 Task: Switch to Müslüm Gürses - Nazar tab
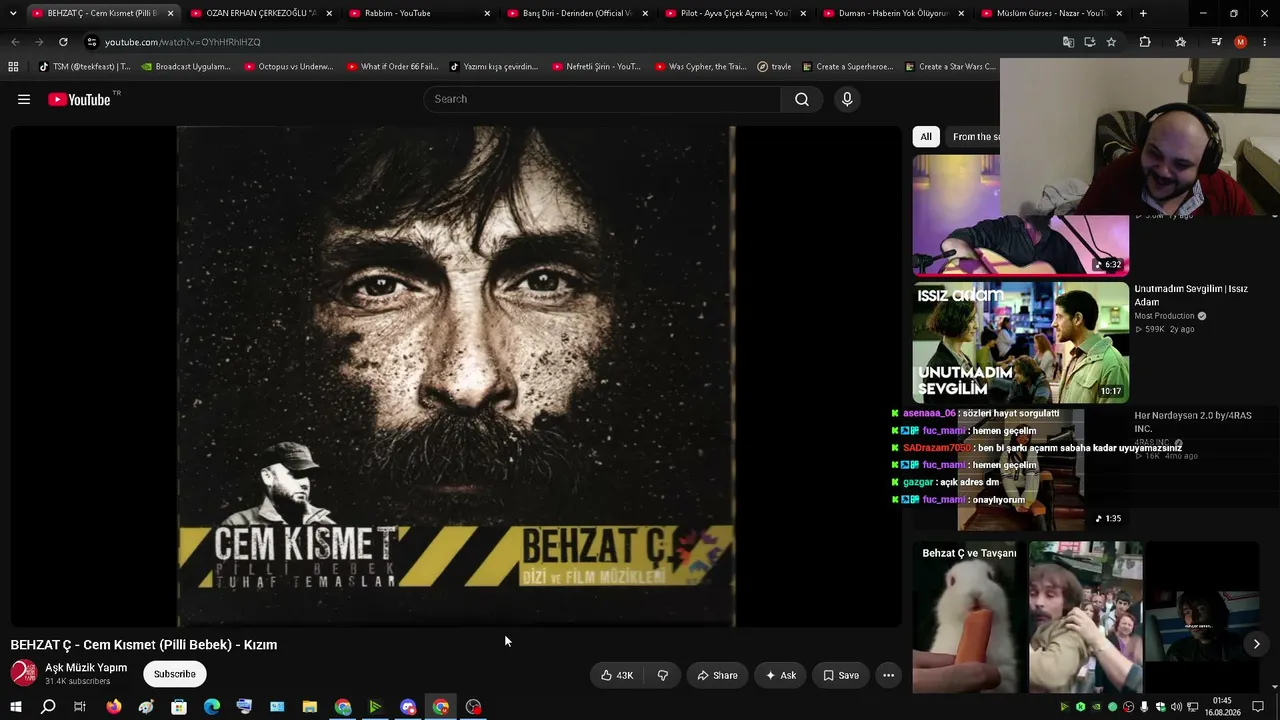(1051, 13)
